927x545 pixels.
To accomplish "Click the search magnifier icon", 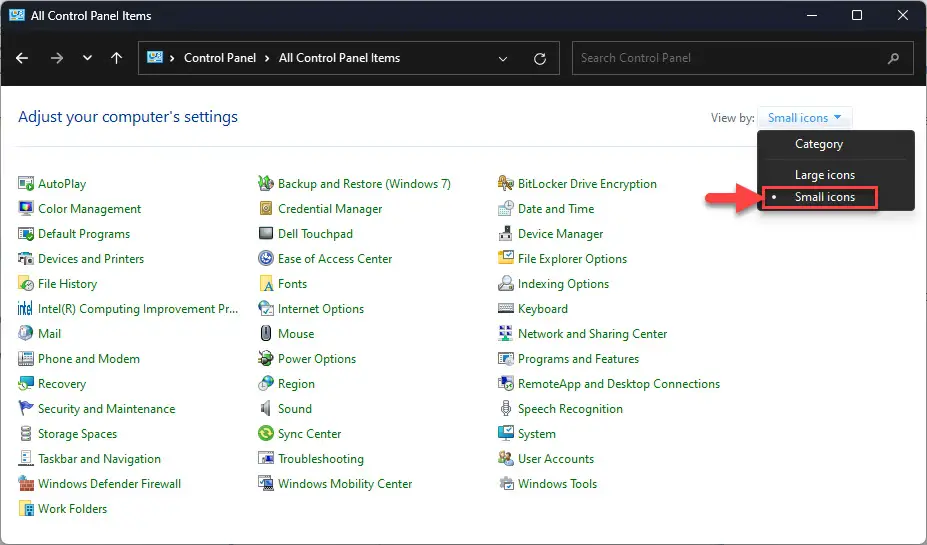I will 893,58.
